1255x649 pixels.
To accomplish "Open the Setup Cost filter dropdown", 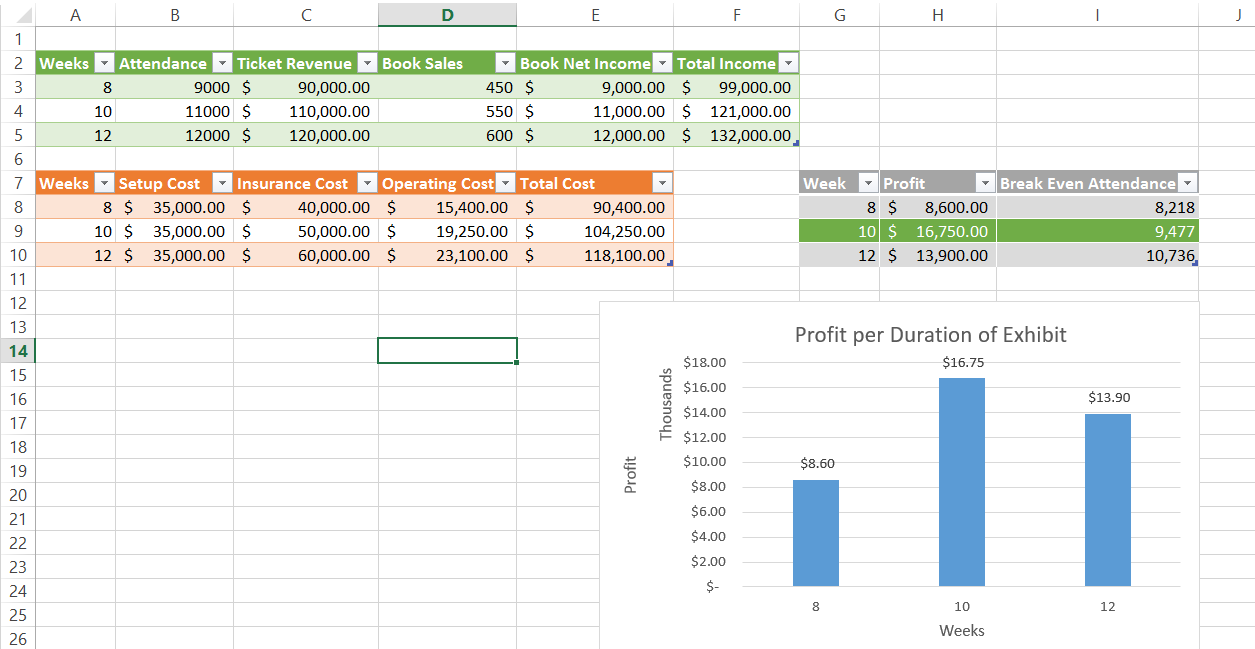I will 223,184.
